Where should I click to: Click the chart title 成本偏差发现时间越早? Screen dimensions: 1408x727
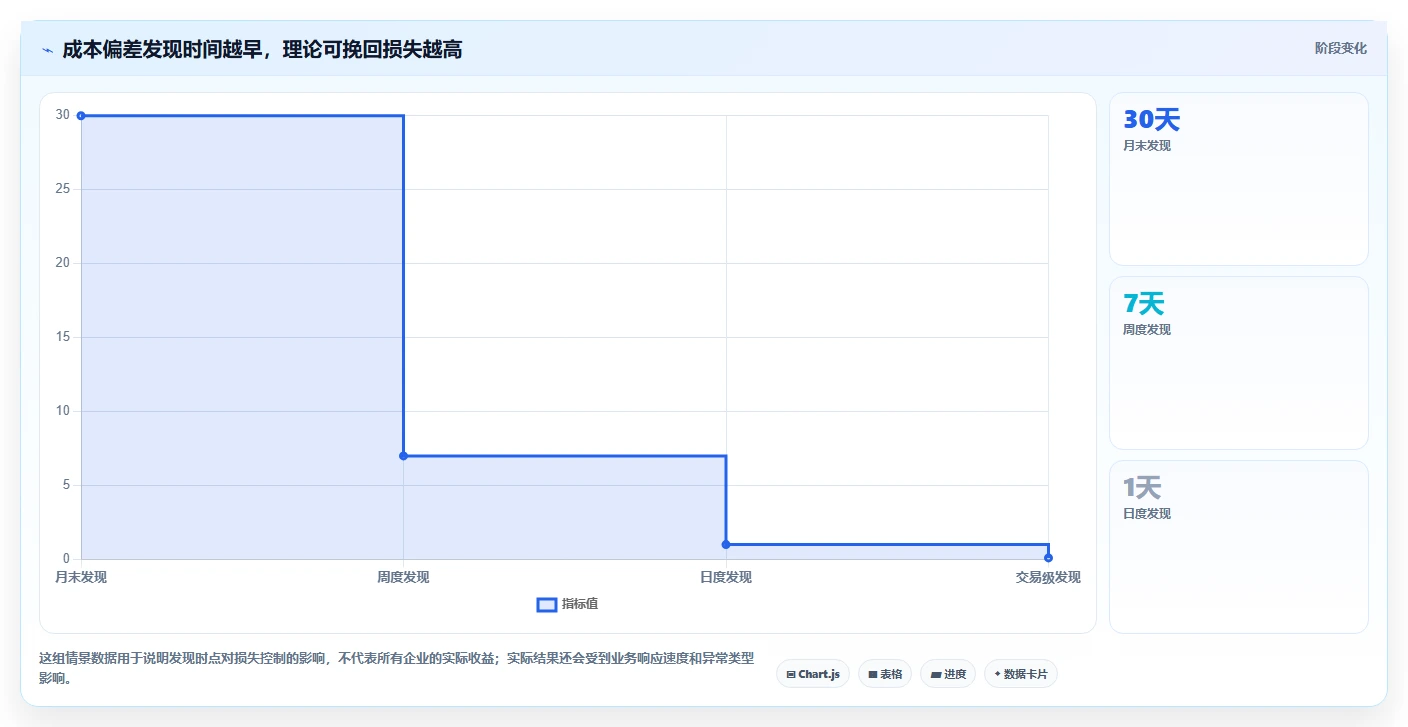click(161, 49)
